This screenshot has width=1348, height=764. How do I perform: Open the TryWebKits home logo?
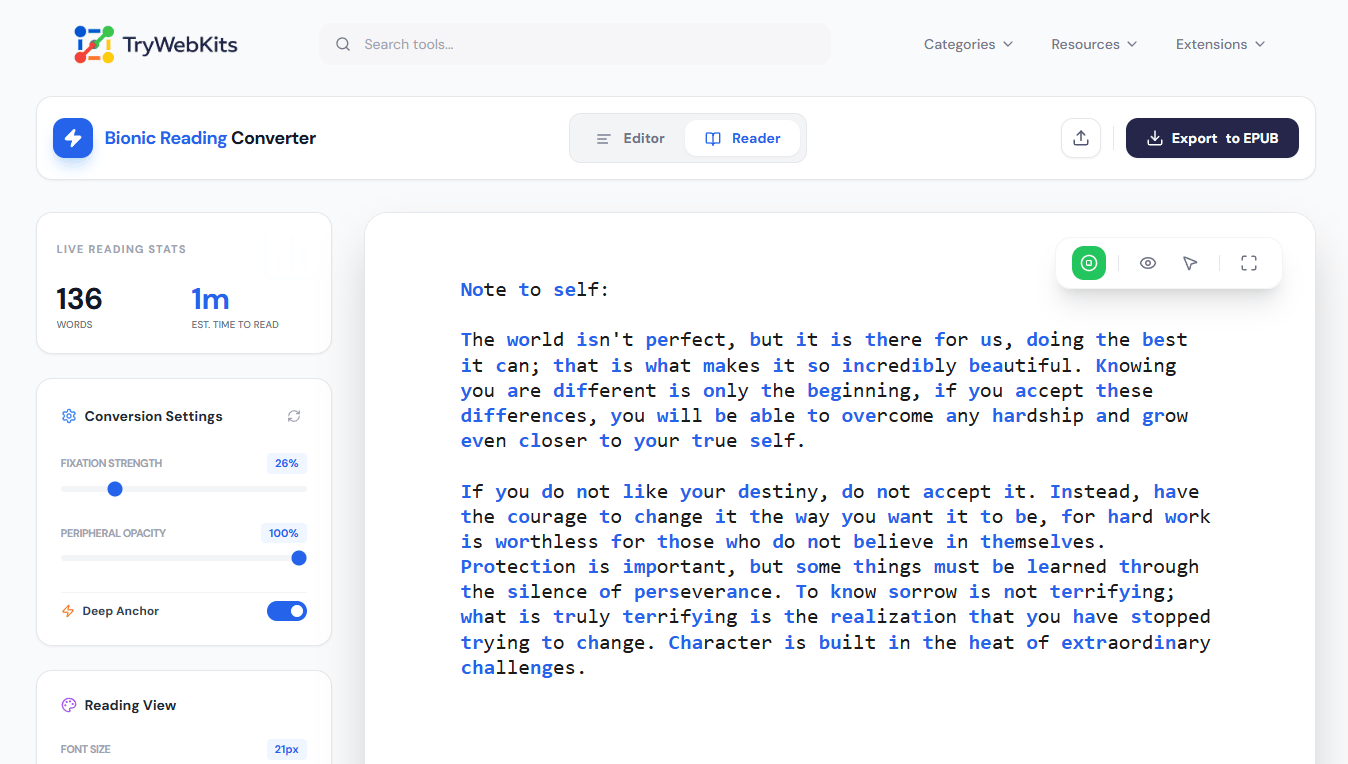(155, 44)
